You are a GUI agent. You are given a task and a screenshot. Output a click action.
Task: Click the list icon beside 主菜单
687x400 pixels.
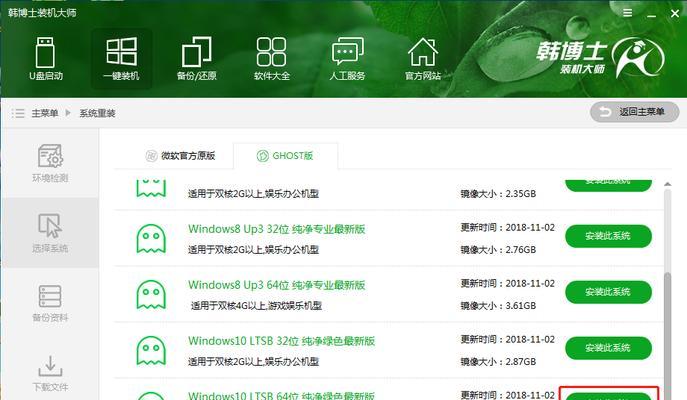[18, 113]
